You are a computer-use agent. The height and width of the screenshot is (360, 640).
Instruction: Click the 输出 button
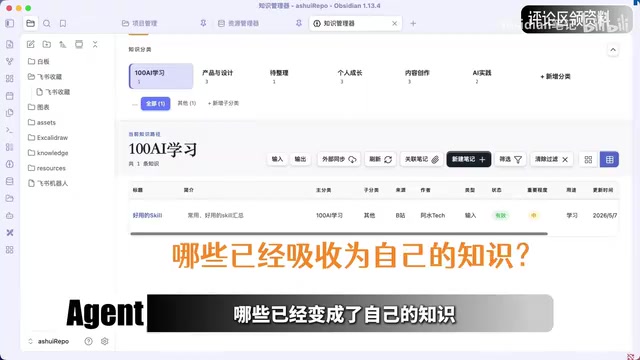coord(300,159)
